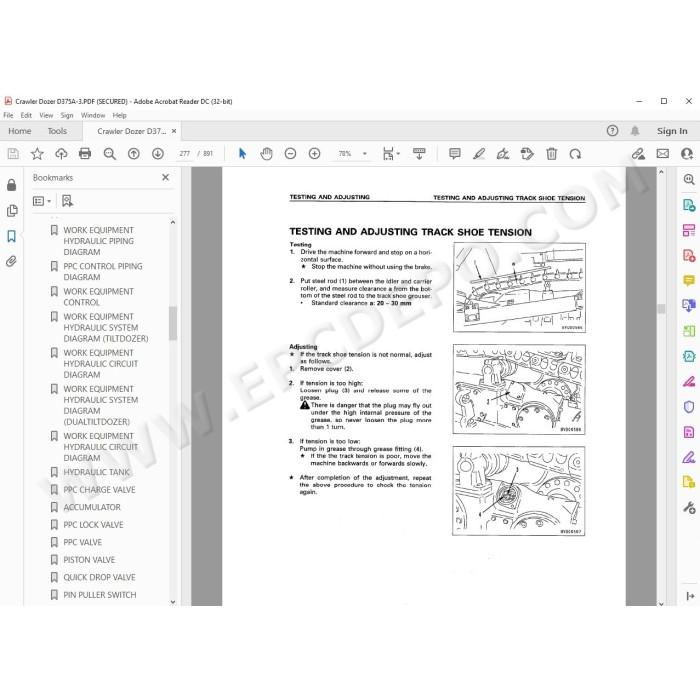The image size is (700, 700).
Task: Zoom out with the minus icon
Action: (290, 154)
